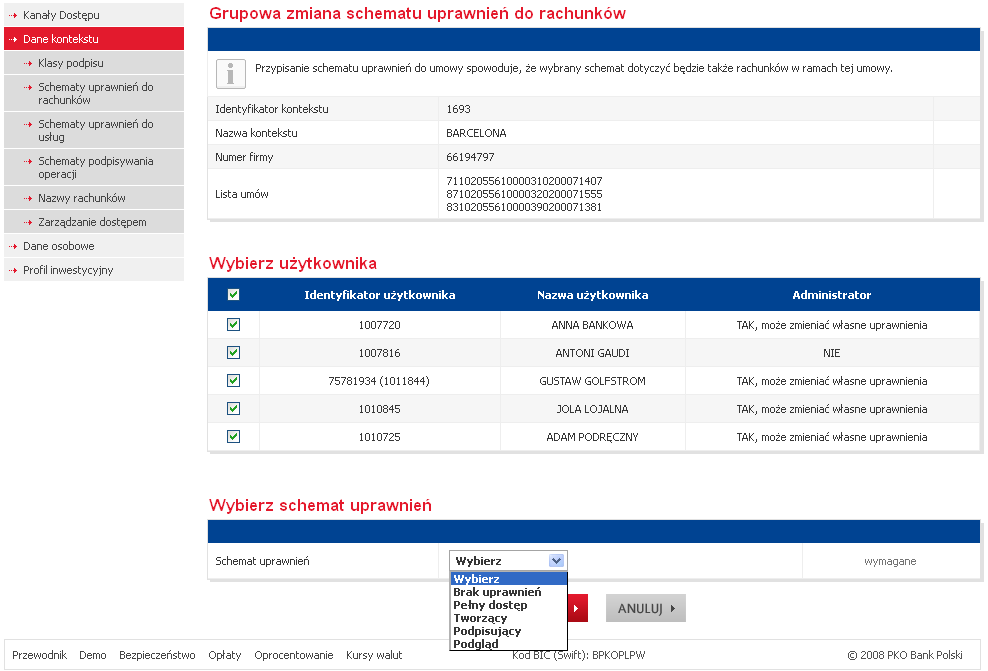Open the Przewodnik footer link
988x671 pixels.
coord(39,655)
